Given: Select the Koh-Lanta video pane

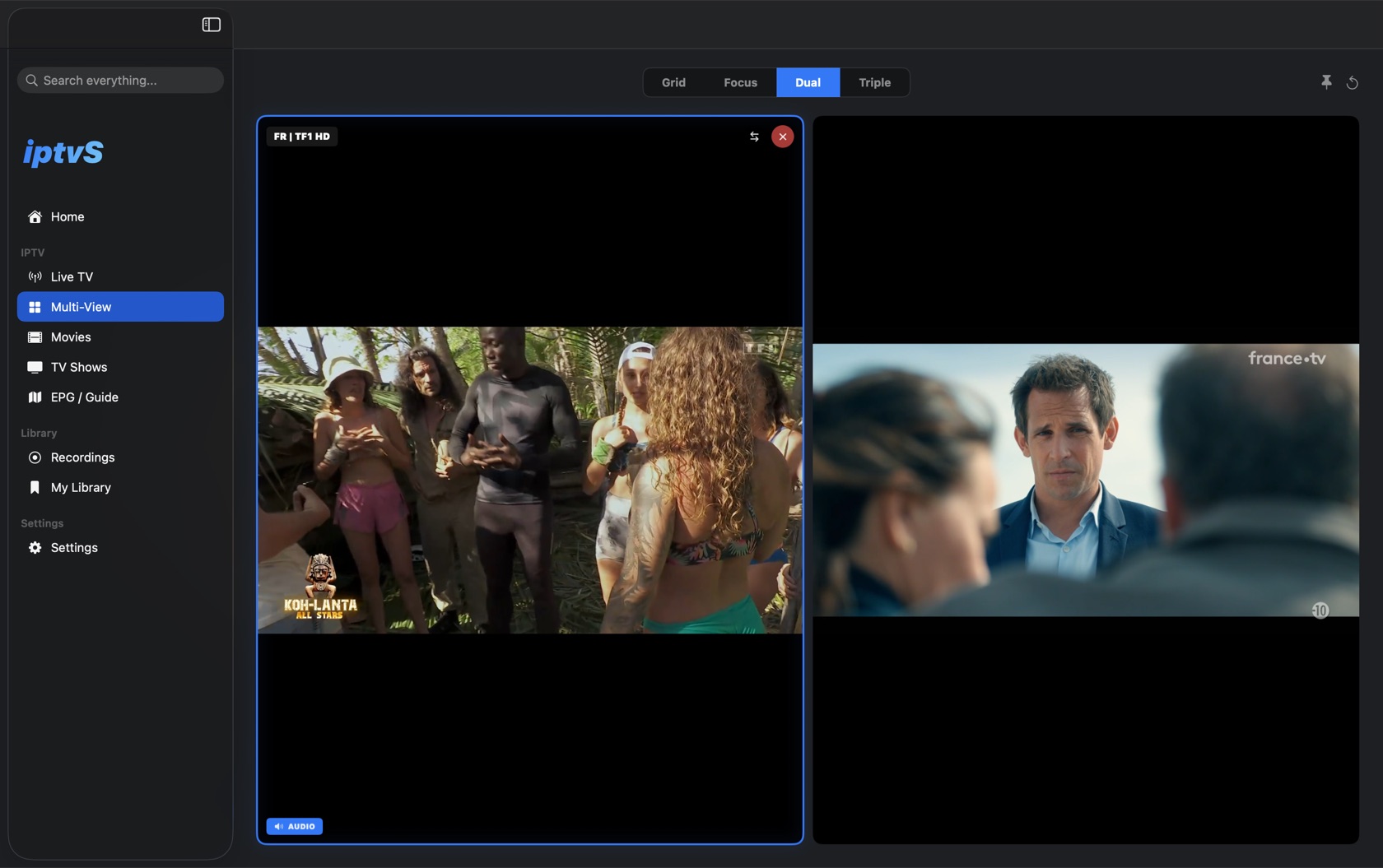Looking at the screenshot, I should (530, 480).
